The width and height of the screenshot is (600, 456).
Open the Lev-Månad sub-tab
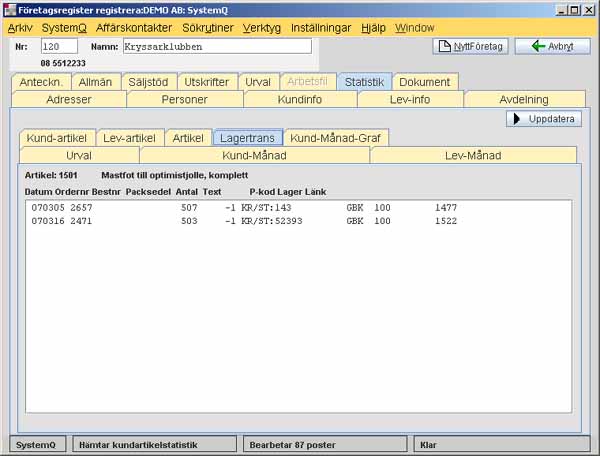tap(473, 155)
